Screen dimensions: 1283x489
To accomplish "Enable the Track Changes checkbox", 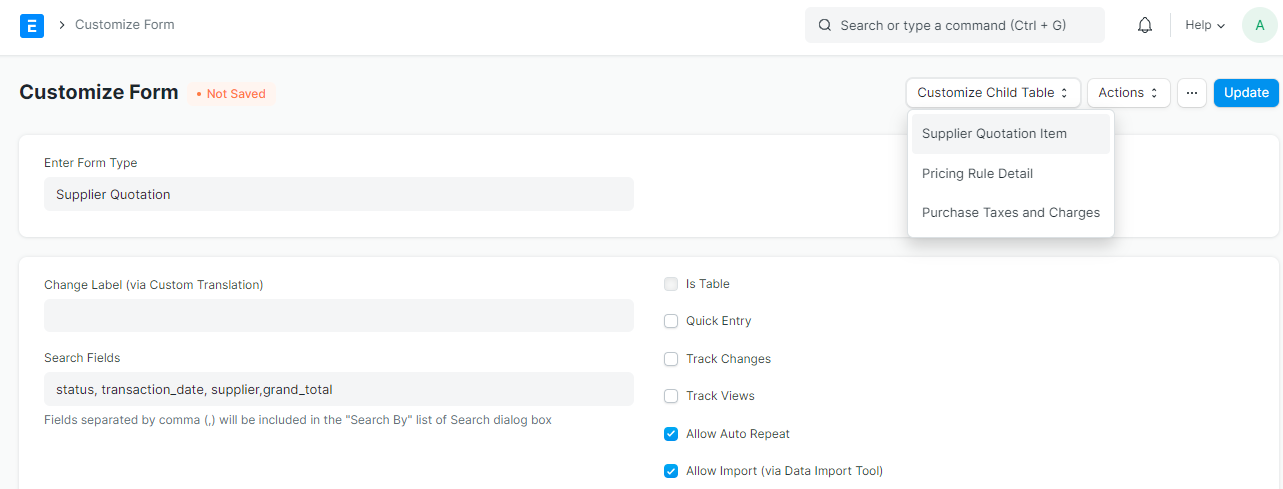I will (671, 359).
